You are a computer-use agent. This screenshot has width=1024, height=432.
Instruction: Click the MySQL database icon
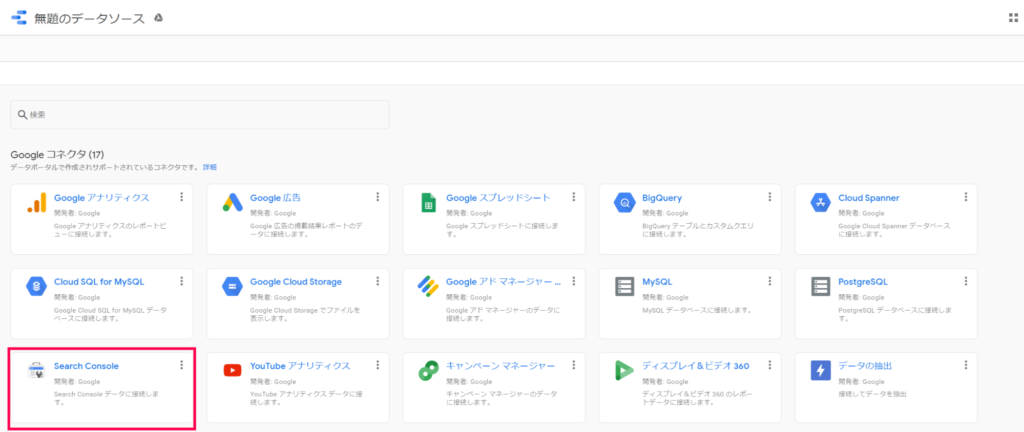click(x=624, y=286)
